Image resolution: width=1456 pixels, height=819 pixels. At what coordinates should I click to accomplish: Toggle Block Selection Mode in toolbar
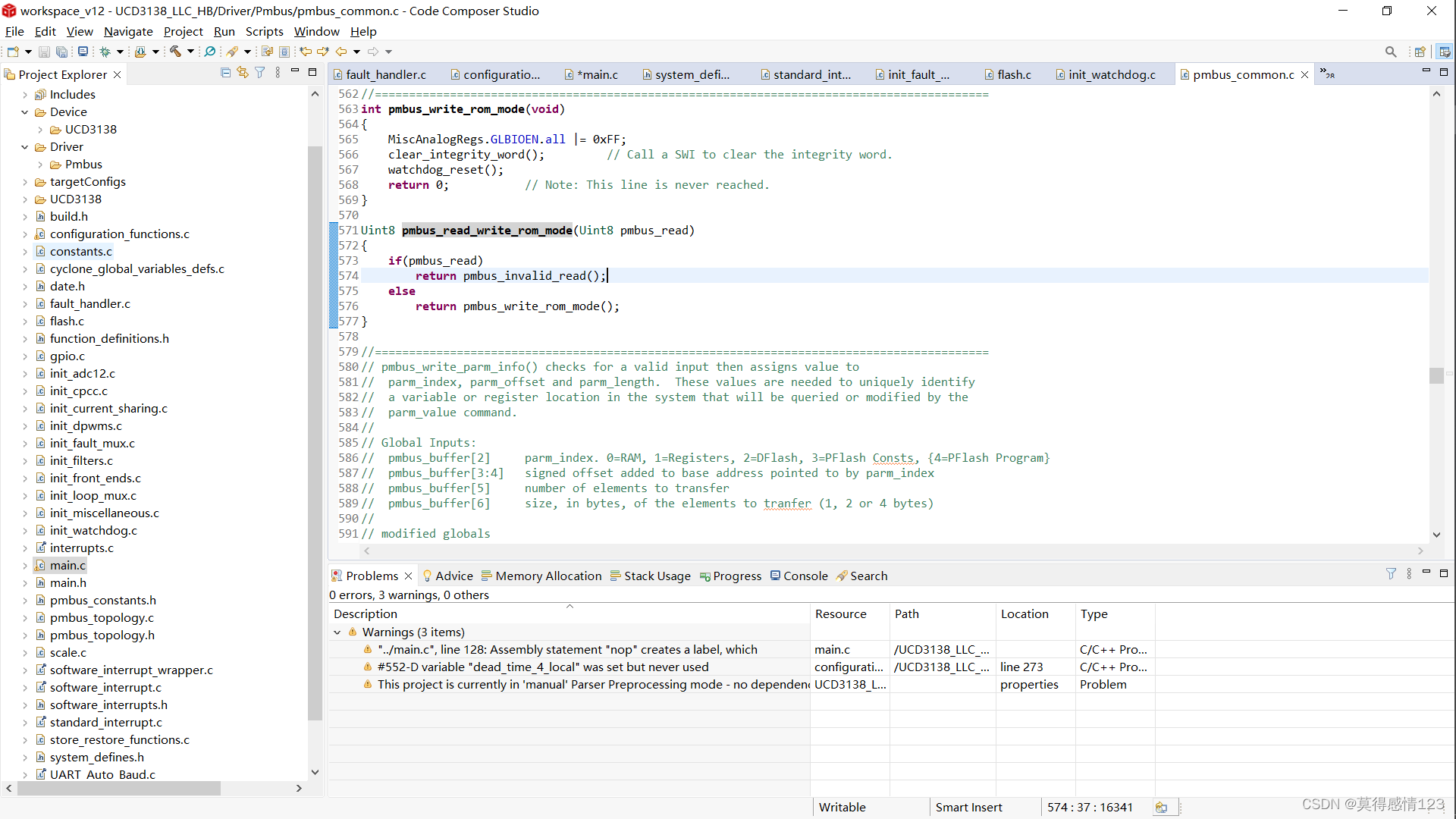tap(284, 52)
